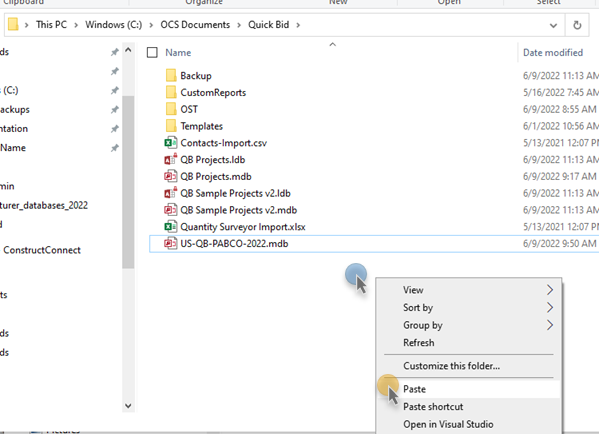Click the Backup folder icon
Viewport: 599px width, 434px height.
point(171,76)
